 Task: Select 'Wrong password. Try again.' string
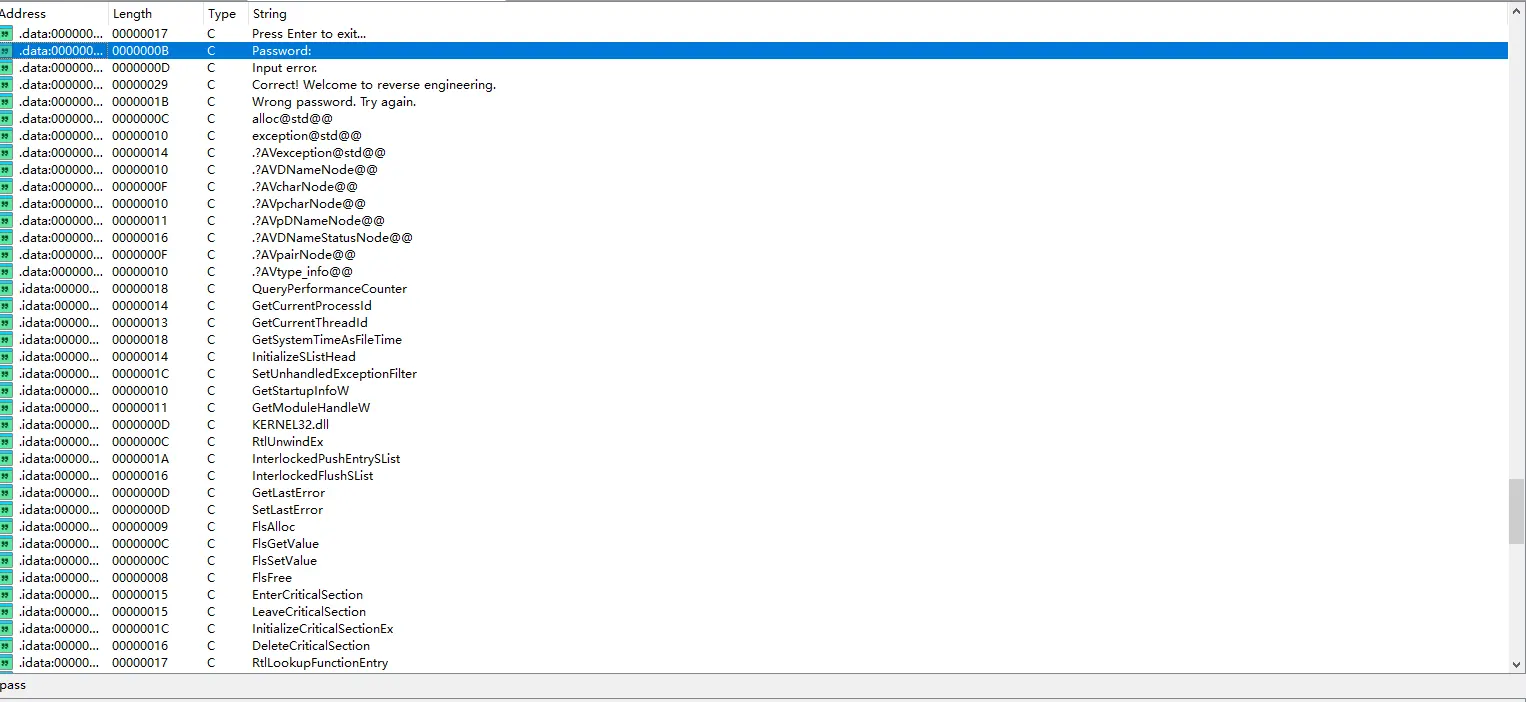pyautogui.click(x=334, y=102)
